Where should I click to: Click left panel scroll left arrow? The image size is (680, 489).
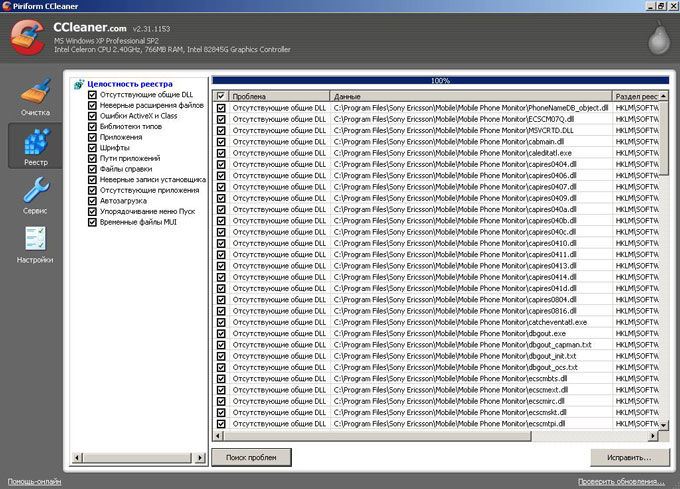point(77,457)
